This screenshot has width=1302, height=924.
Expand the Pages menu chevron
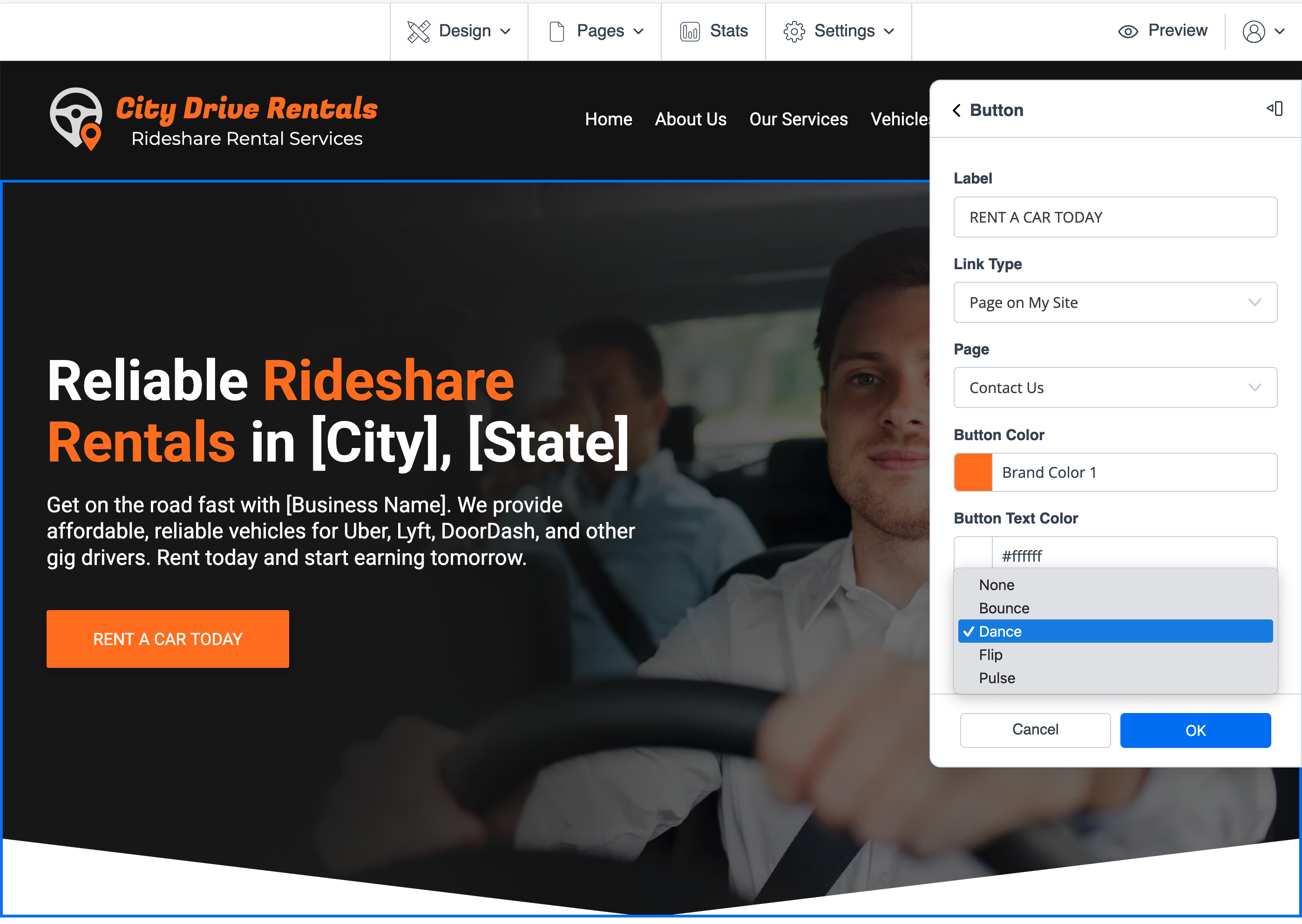click(639, 31)
